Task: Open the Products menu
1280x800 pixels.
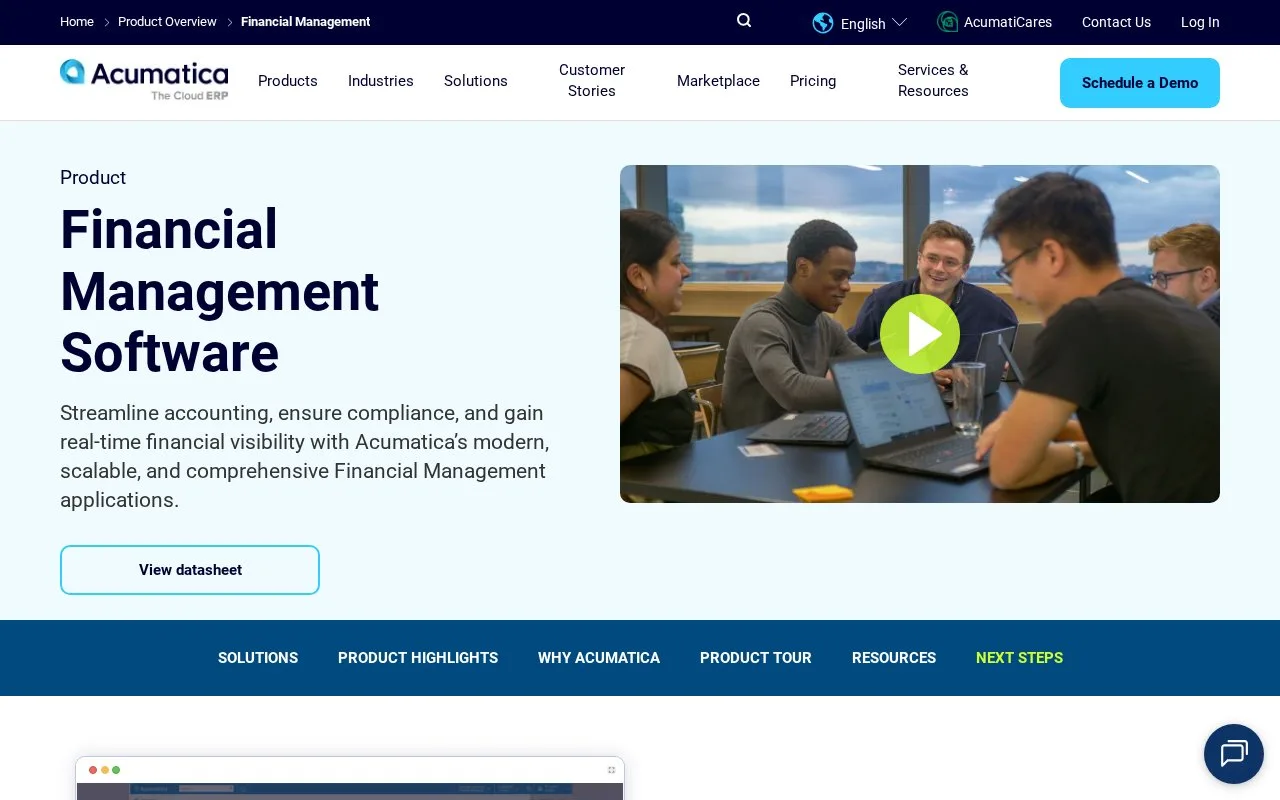Action: (288, 81)
